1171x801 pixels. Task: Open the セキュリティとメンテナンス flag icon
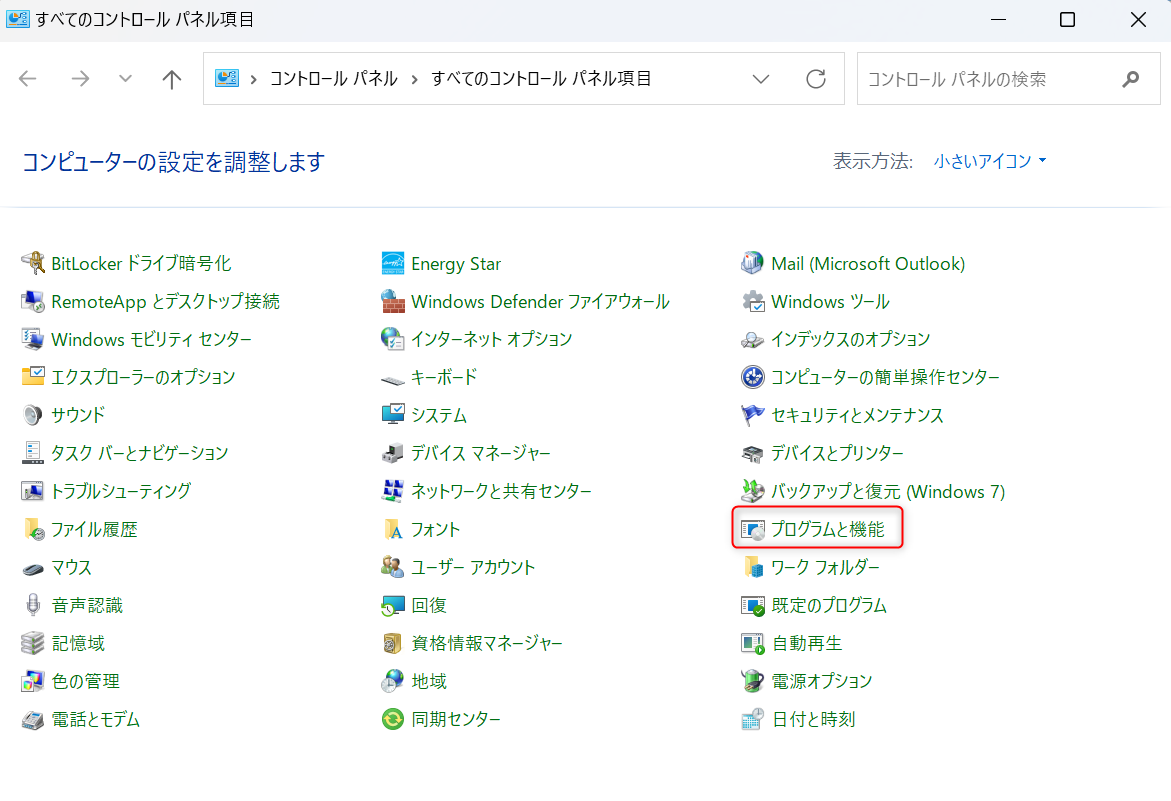pos(752,415)
